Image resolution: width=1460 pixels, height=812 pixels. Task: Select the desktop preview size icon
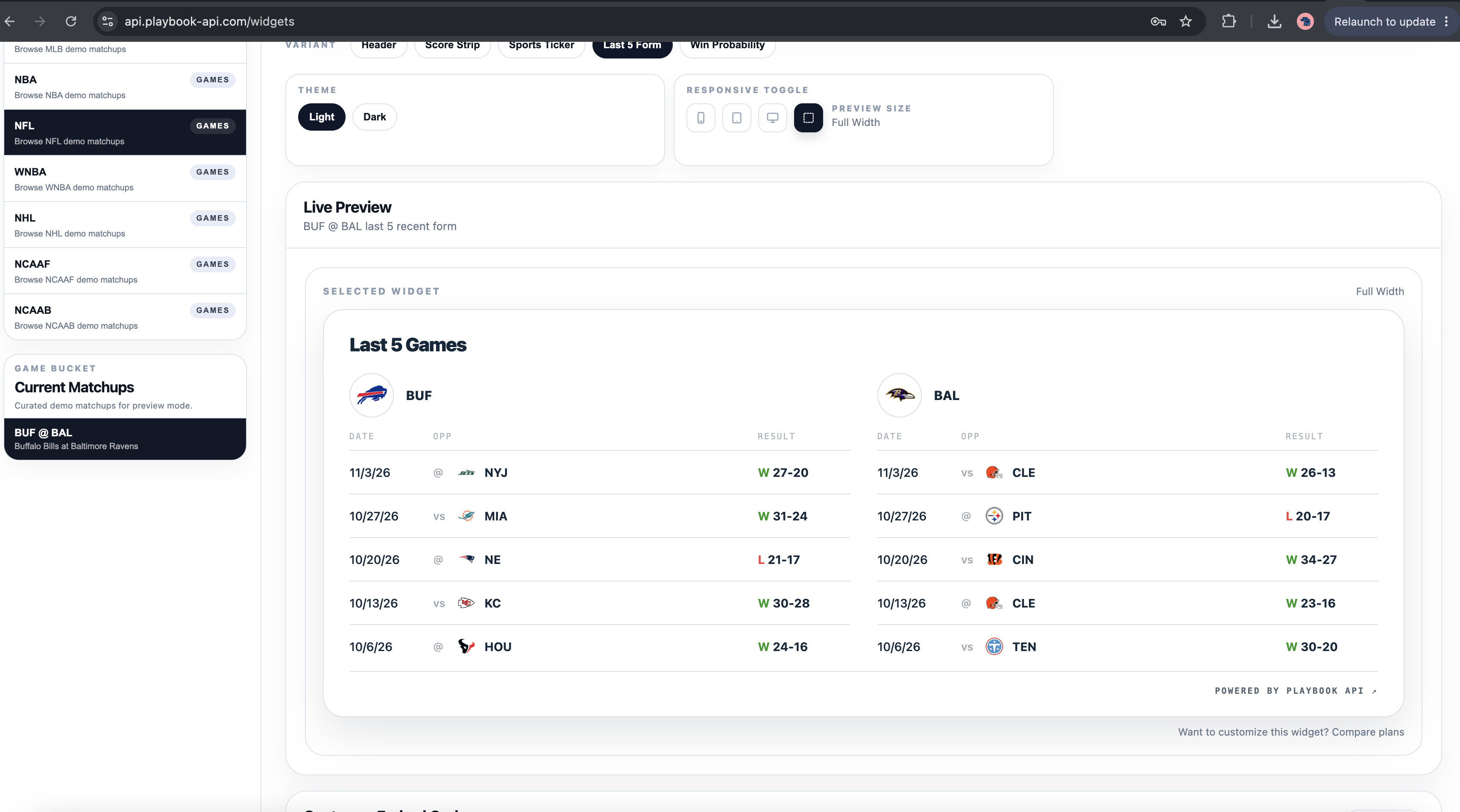tap(773, 118)
